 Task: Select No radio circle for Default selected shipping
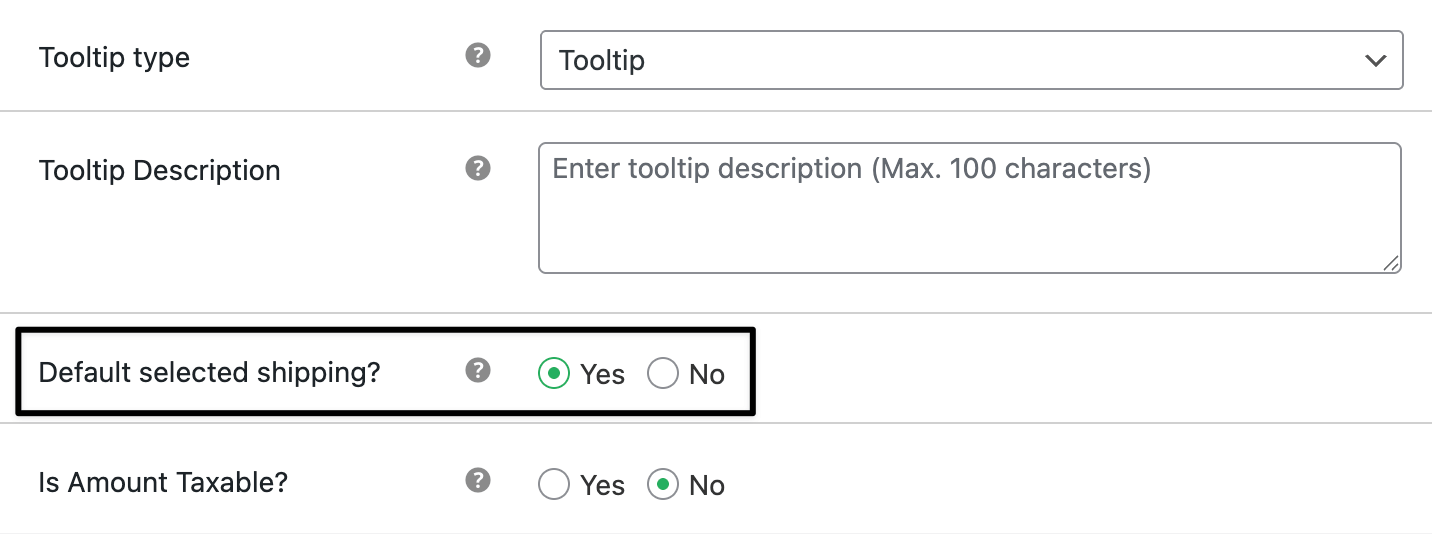[x=662, y=374]
